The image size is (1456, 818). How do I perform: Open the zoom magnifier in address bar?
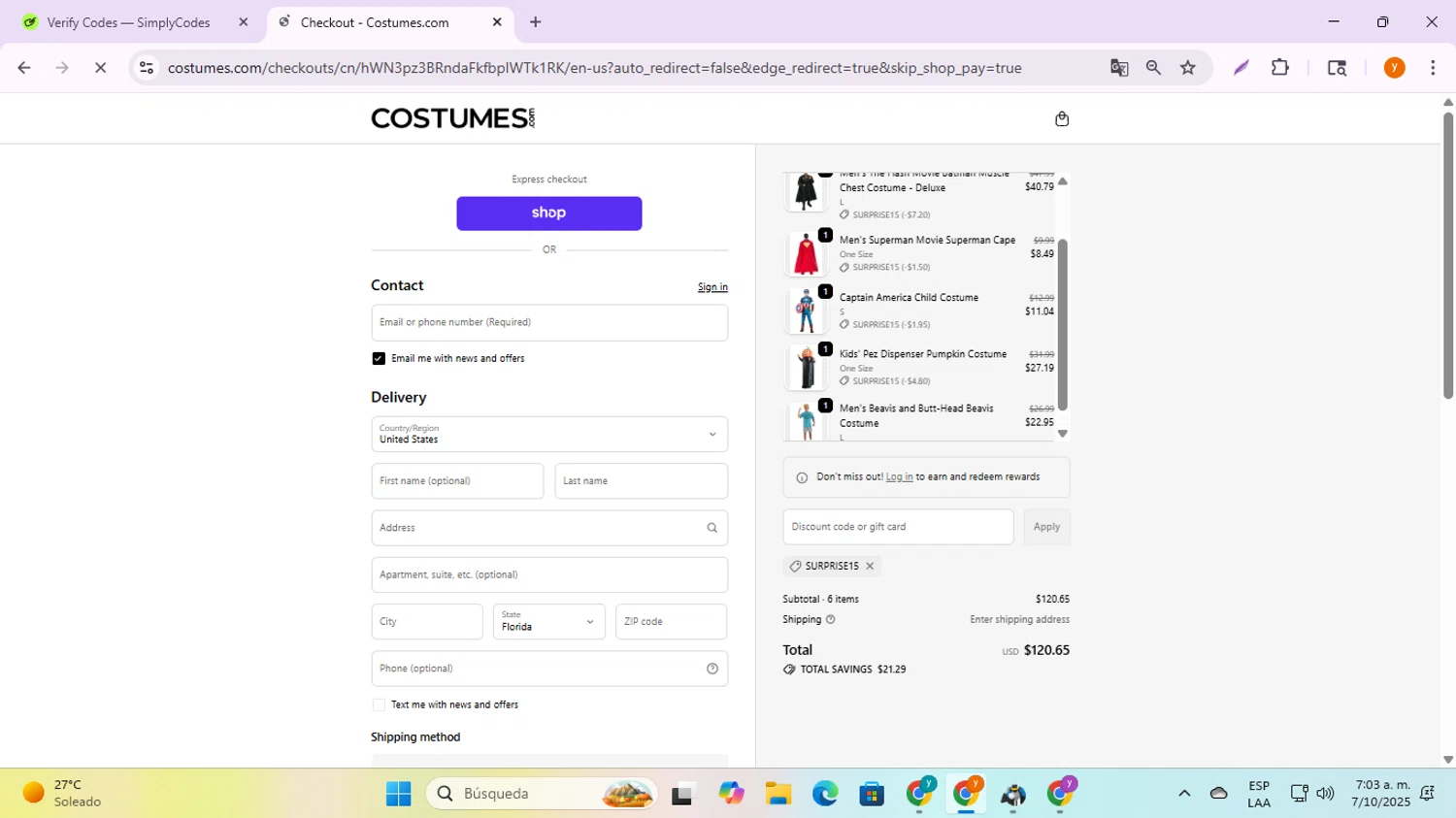point(1153,68)
